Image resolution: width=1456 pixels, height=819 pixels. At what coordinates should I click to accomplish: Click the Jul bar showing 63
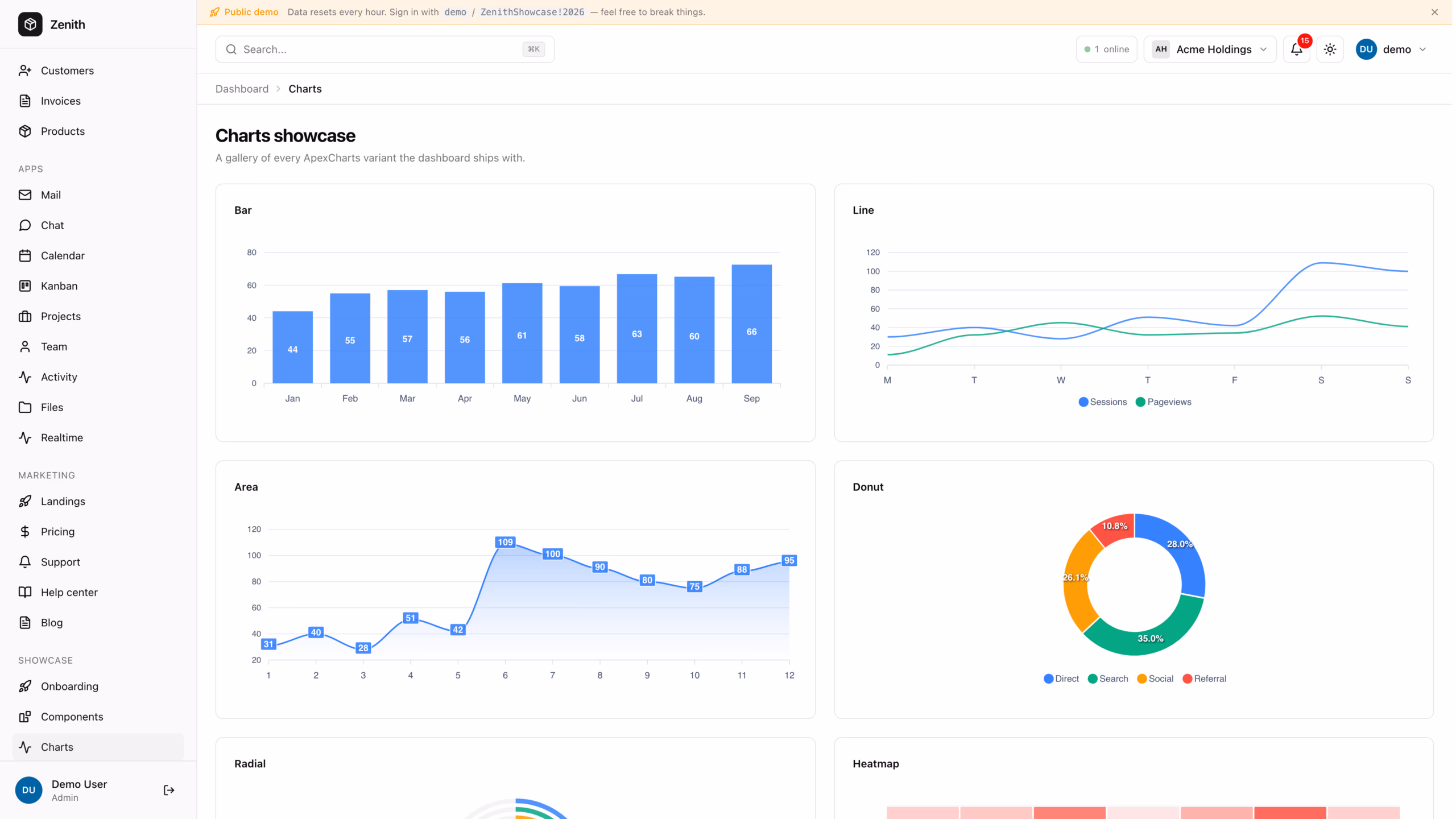[x=637, y=329]
